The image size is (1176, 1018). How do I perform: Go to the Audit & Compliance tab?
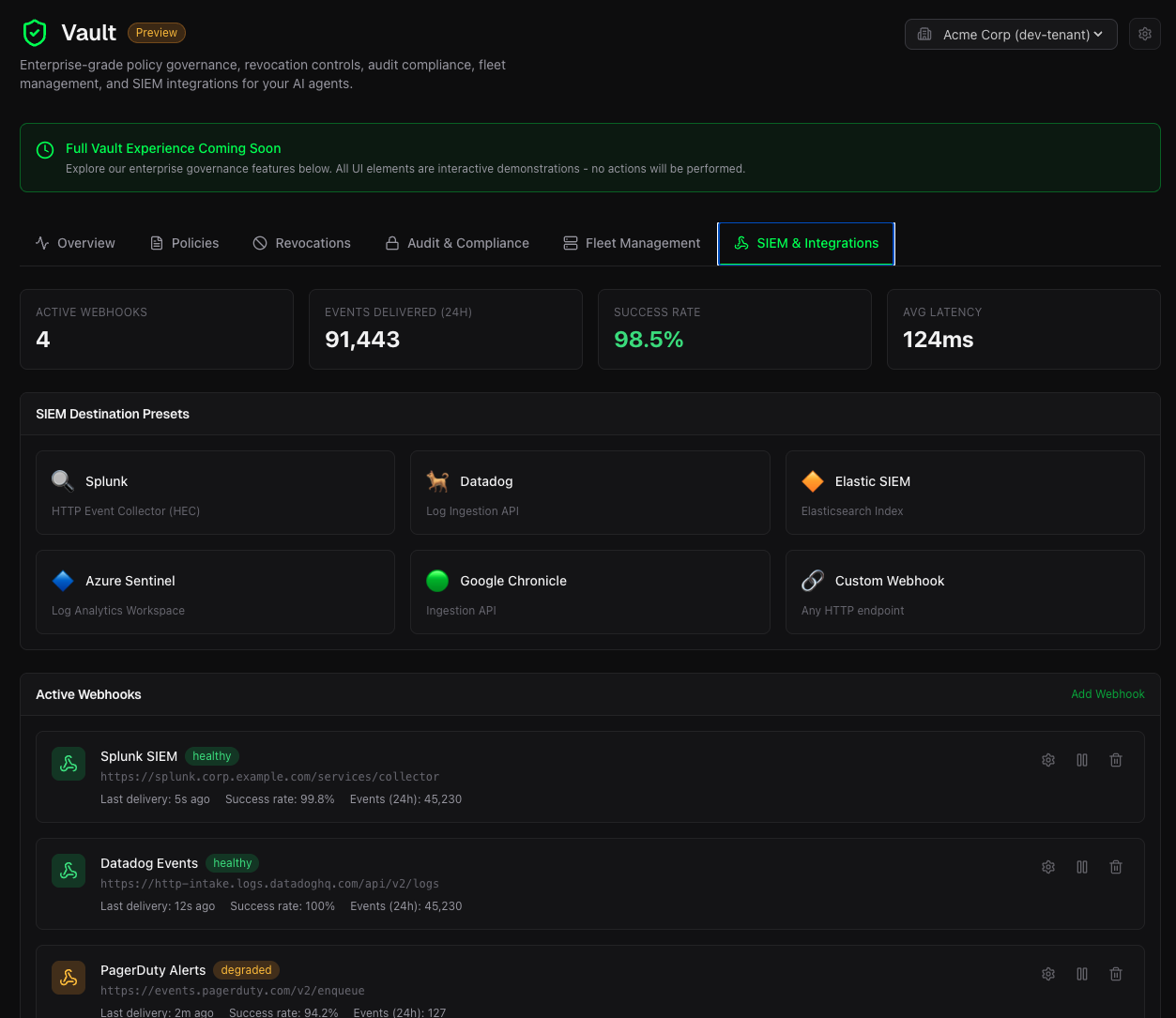[457, 243]
